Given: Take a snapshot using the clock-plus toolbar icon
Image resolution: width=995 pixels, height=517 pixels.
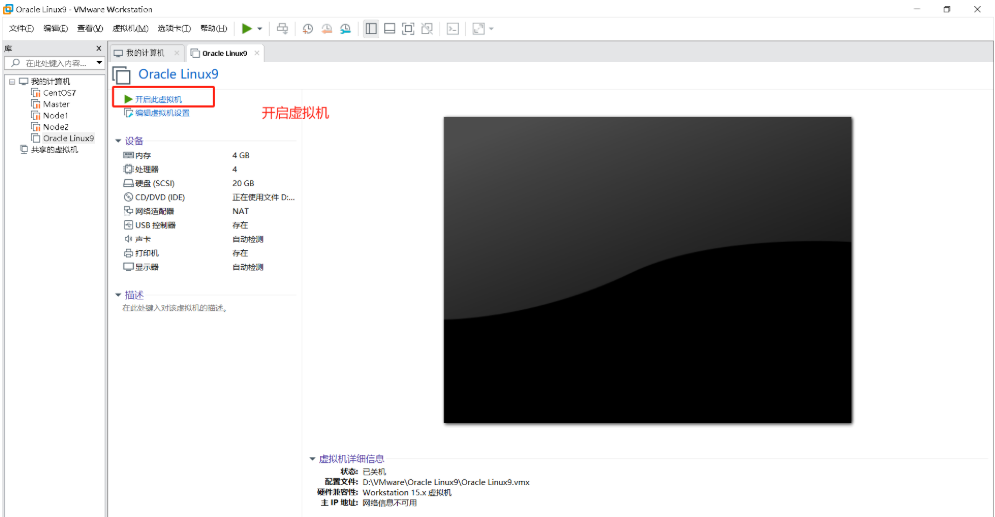Looking at the screenshot, I should coord(308,29).
